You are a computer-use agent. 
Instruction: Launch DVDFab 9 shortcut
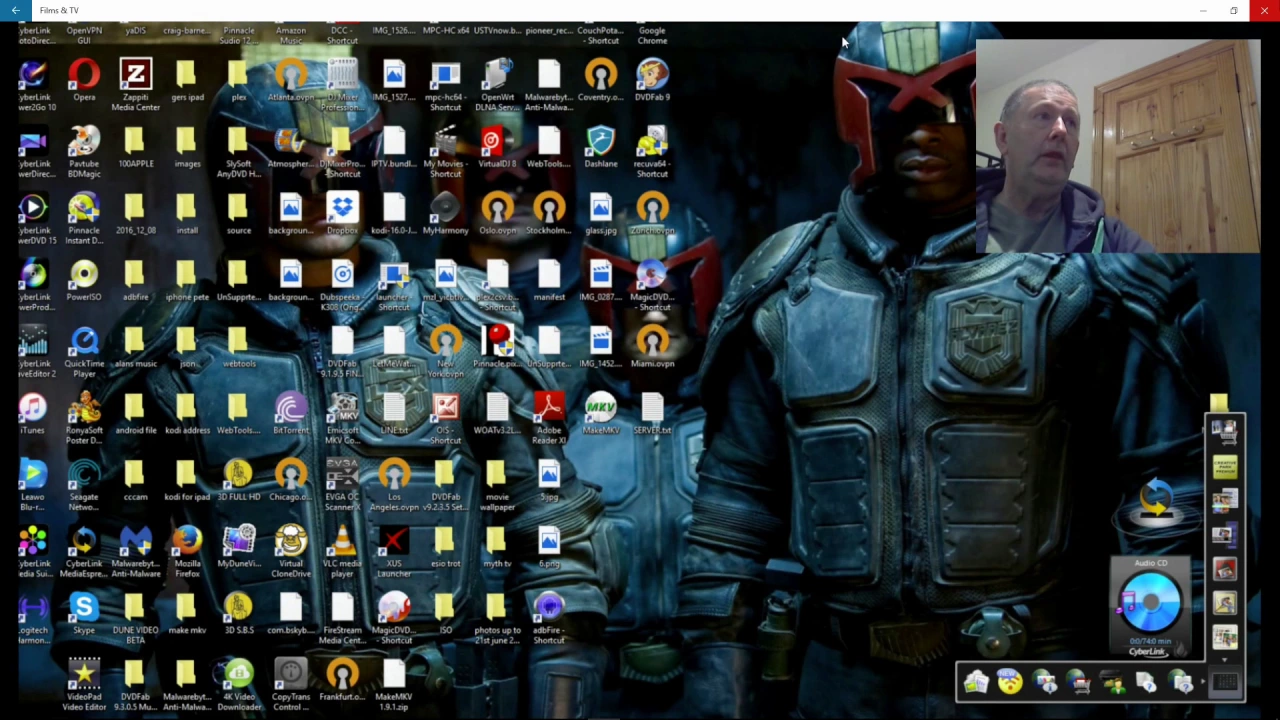(x=652, y=78)
